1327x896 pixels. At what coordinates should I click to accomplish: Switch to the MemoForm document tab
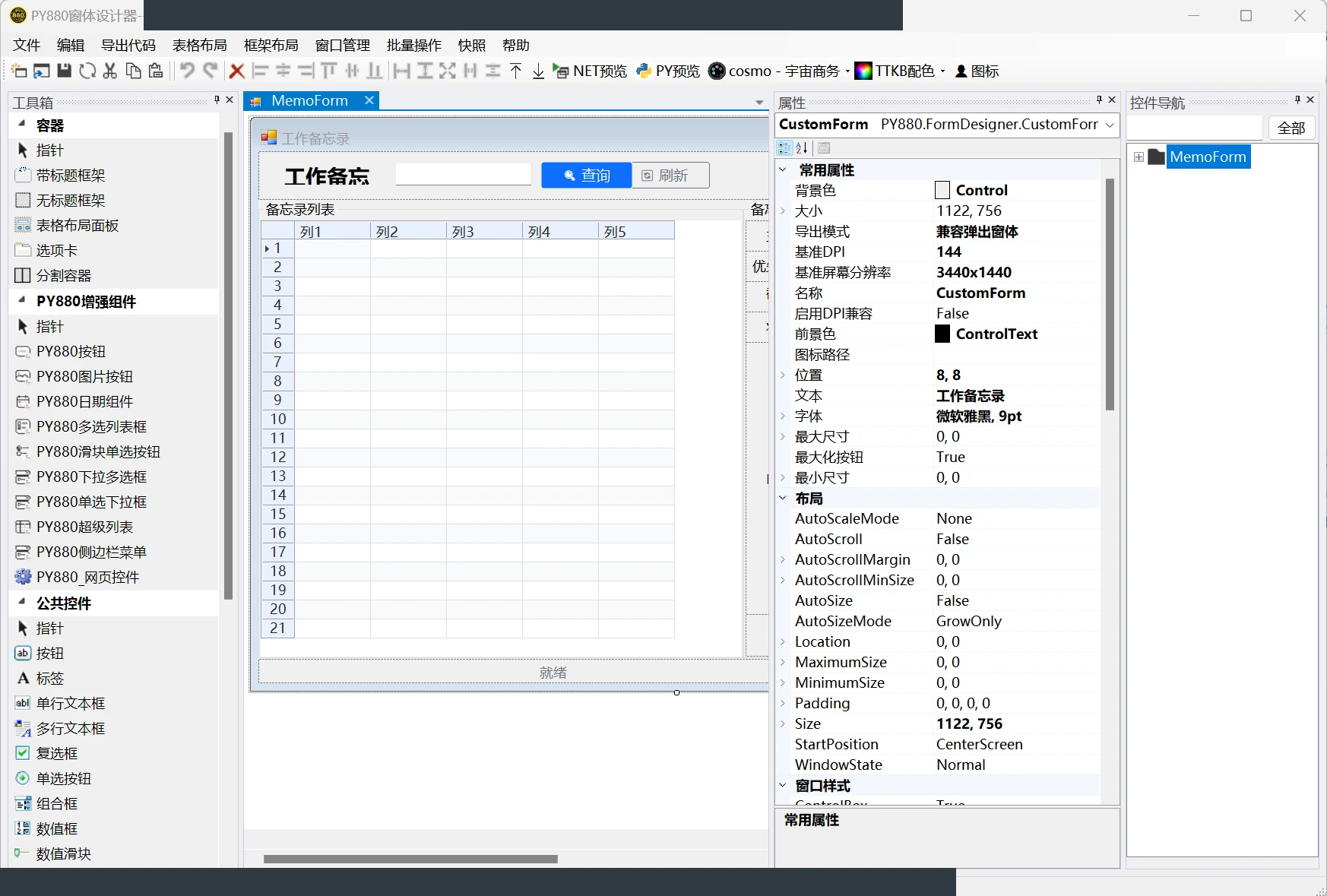point(309,101)
